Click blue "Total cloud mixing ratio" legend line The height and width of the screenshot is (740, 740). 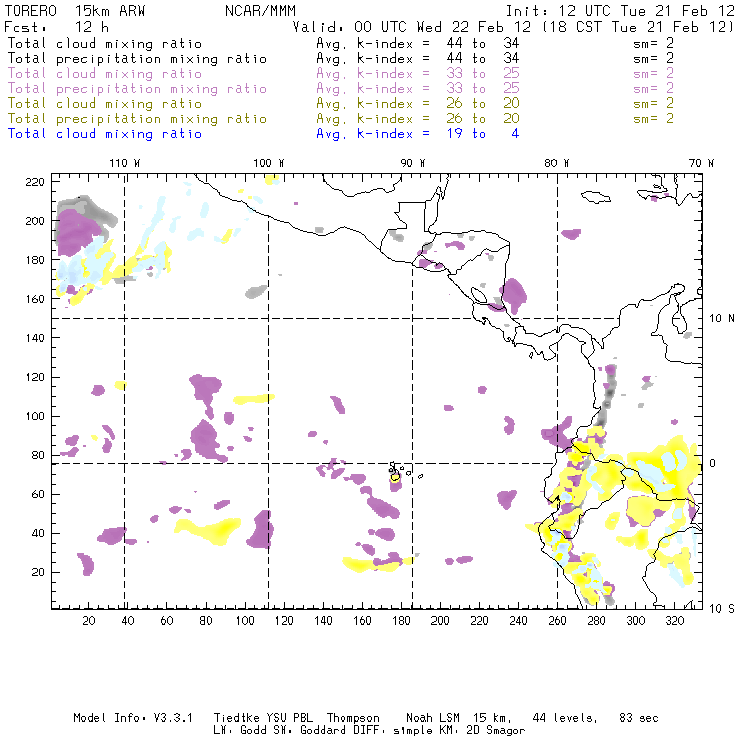pos(105,134)
